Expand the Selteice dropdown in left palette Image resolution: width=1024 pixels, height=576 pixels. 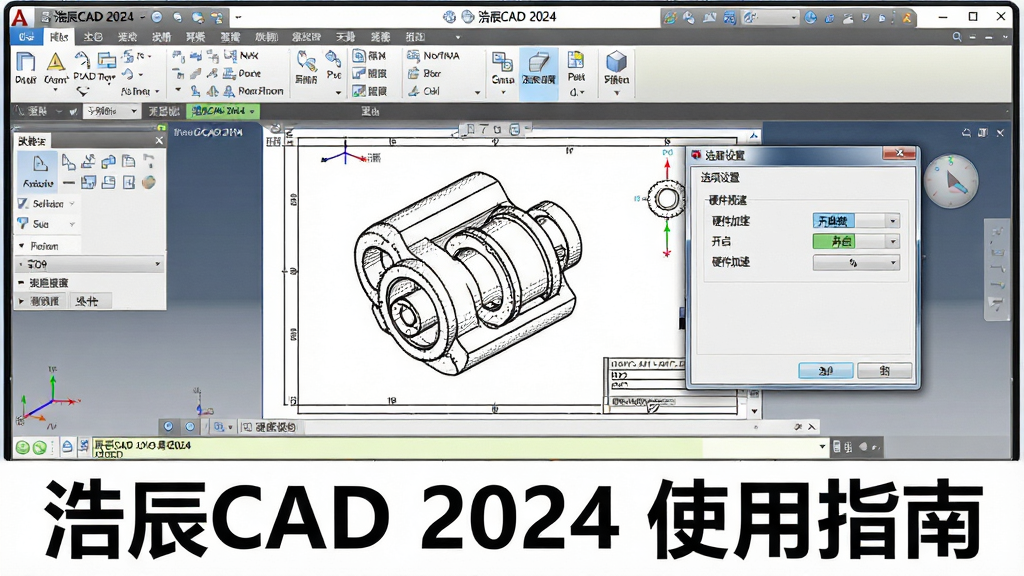tap(72, 204)
